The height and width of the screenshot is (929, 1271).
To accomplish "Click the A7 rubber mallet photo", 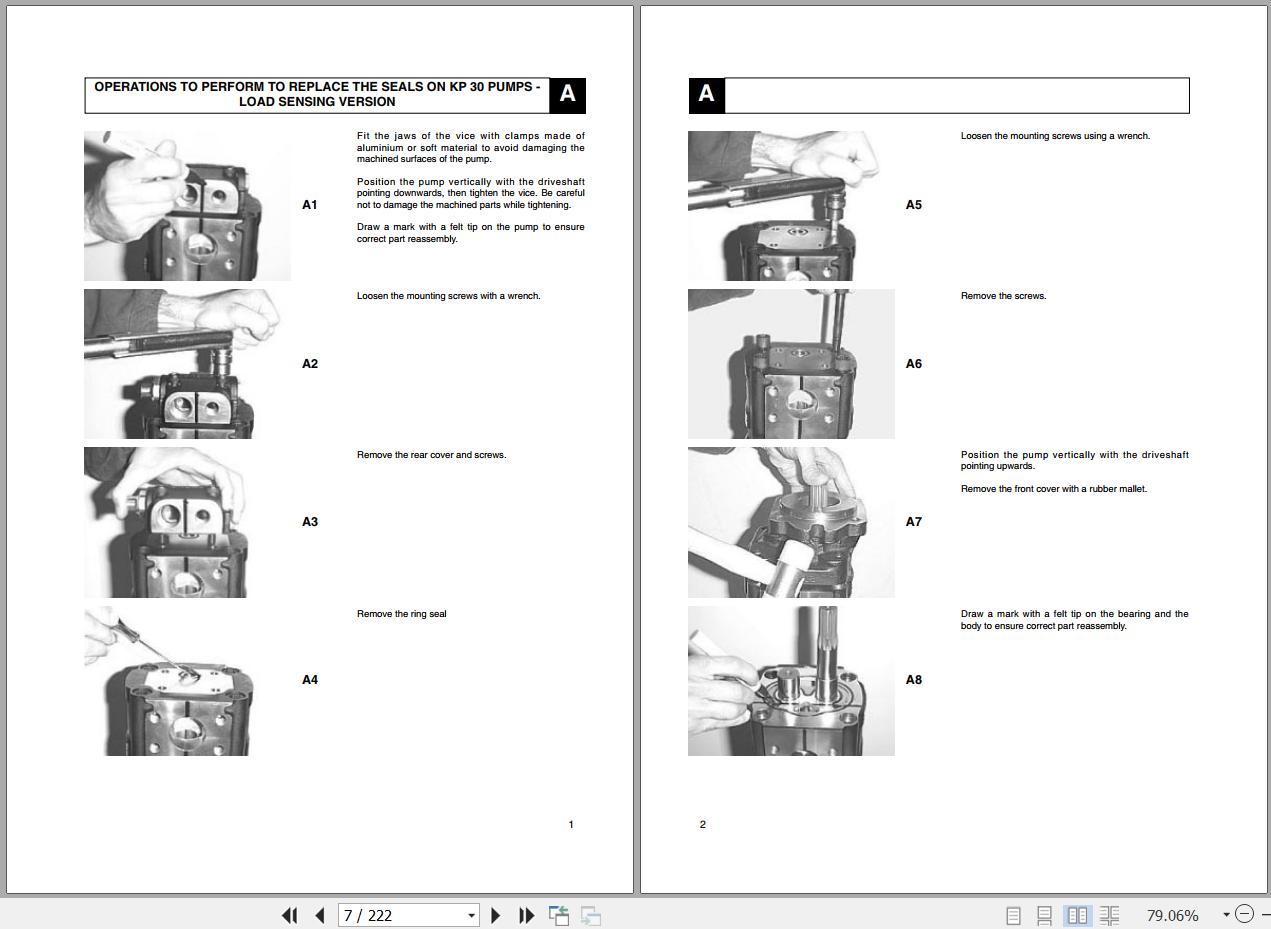I will [x=791, y=522].
